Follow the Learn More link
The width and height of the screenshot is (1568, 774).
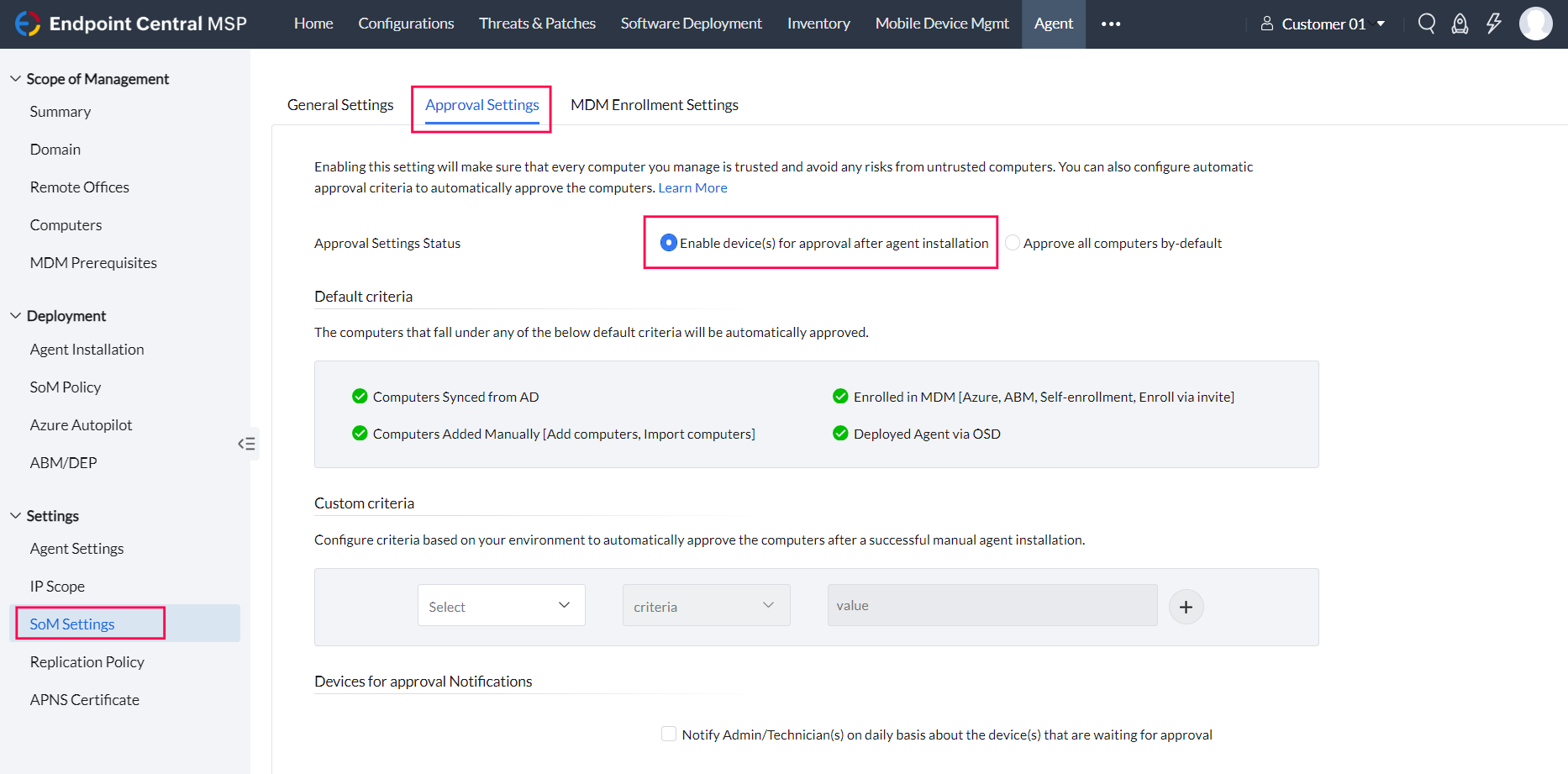(x=692, y=188)
